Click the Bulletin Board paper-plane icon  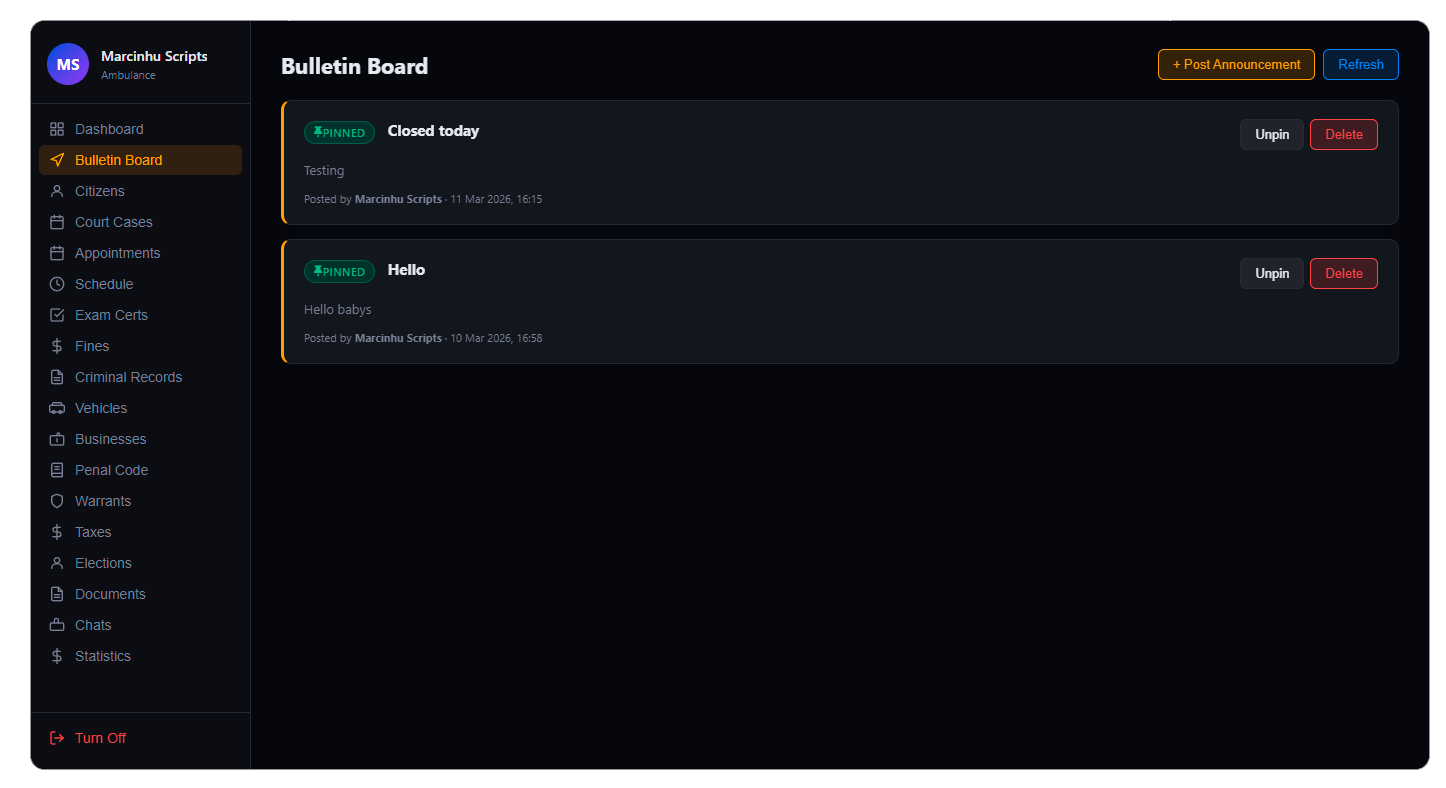57,160
